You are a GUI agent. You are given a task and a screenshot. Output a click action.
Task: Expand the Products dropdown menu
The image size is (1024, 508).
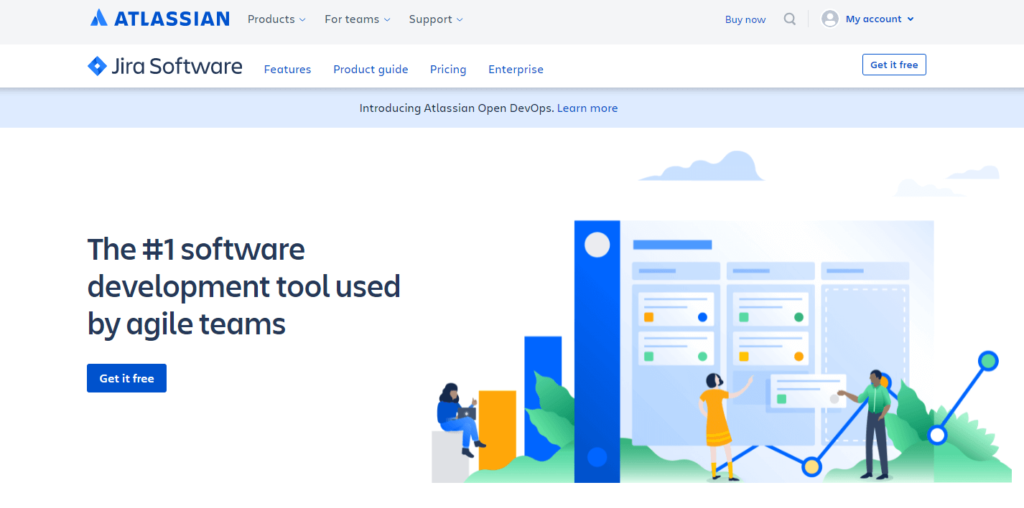pyautogui.click(x=276, y=19)
